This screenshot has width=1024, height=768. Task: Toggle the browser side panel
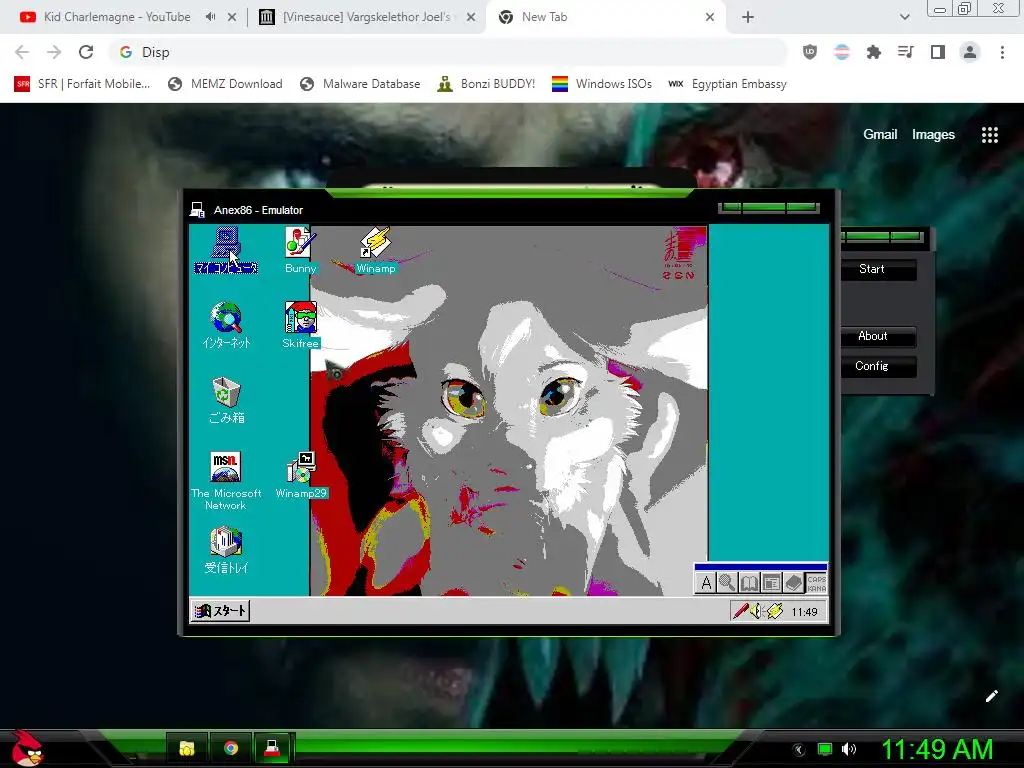pyautogui.click(x=938, y=52)
